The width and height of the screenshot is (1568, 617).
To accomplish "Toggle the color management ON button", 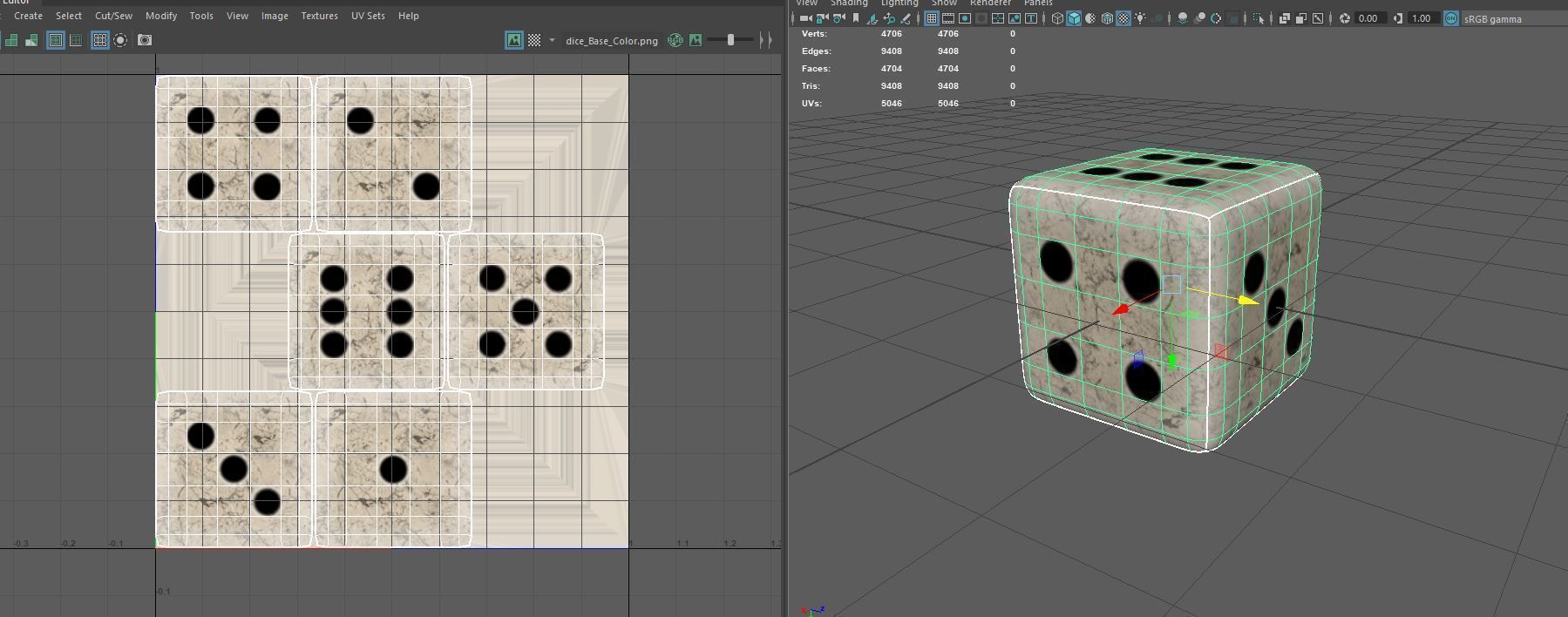I will coord(1451,18).
